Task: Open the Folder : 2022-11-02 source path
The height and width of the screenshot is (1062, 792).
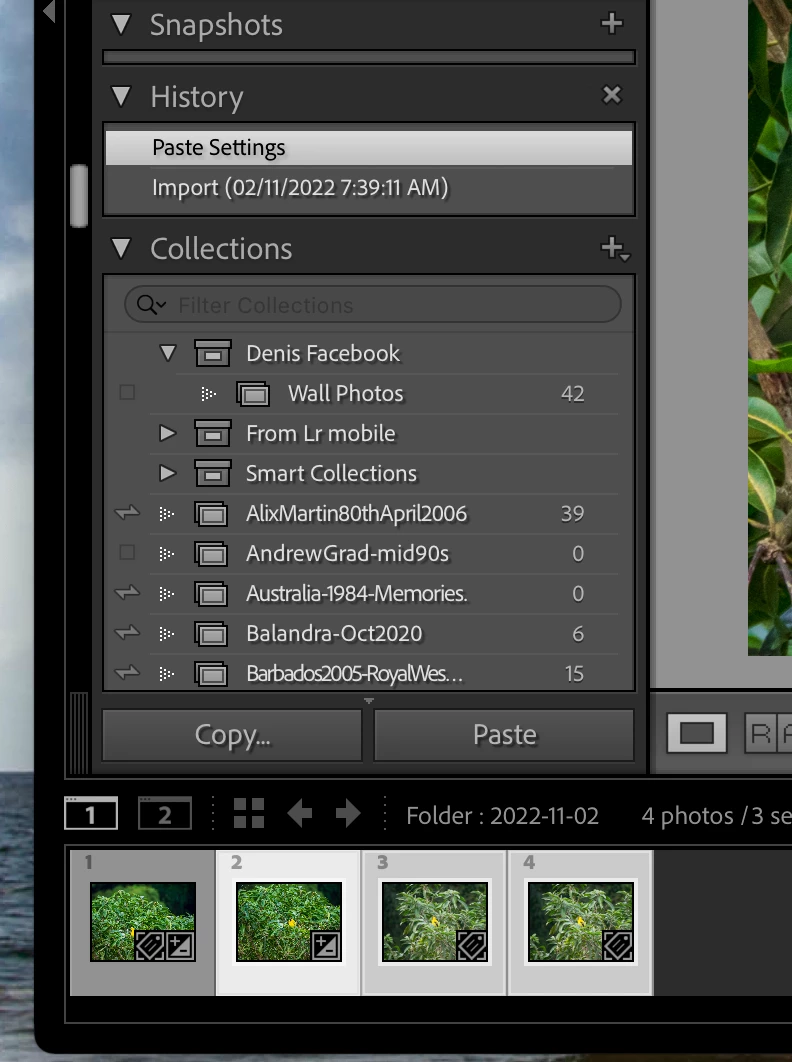Action: [x=503, y=815]
